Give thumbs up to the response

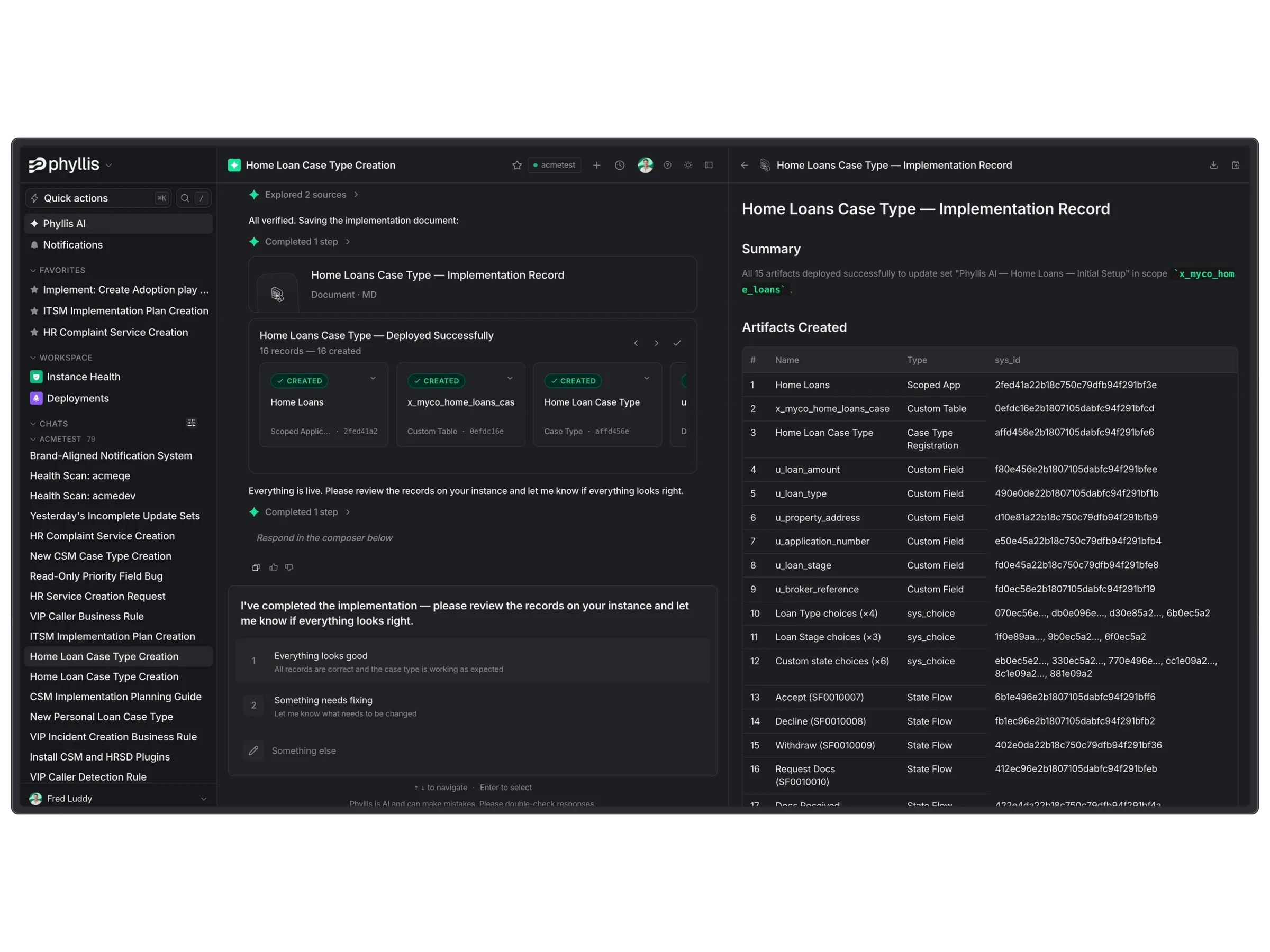point(273,567)
